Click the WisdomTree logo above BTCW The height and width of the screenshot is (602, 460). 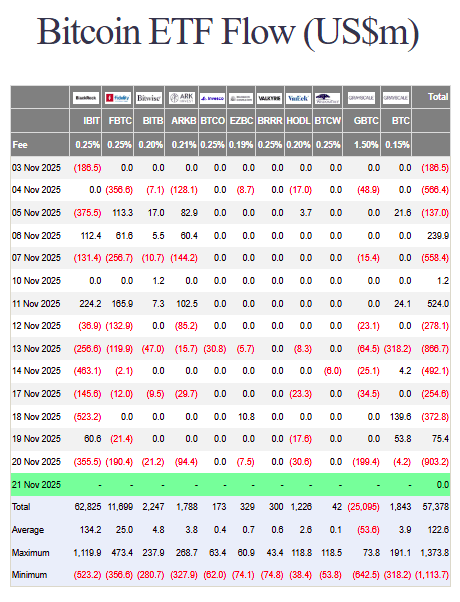pyautogui.click(x=327, y=98)
